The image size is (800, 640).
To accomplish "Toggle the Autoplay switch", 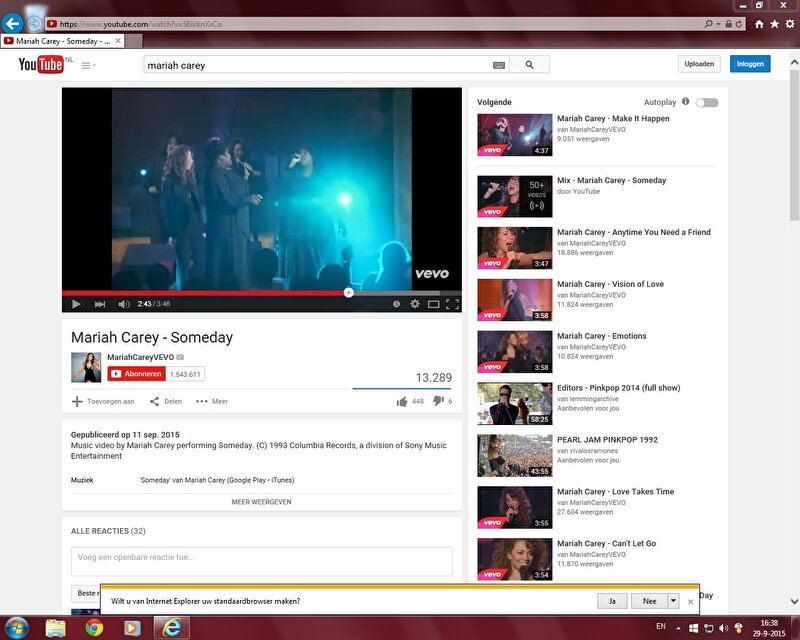I will tap(707, 102).
